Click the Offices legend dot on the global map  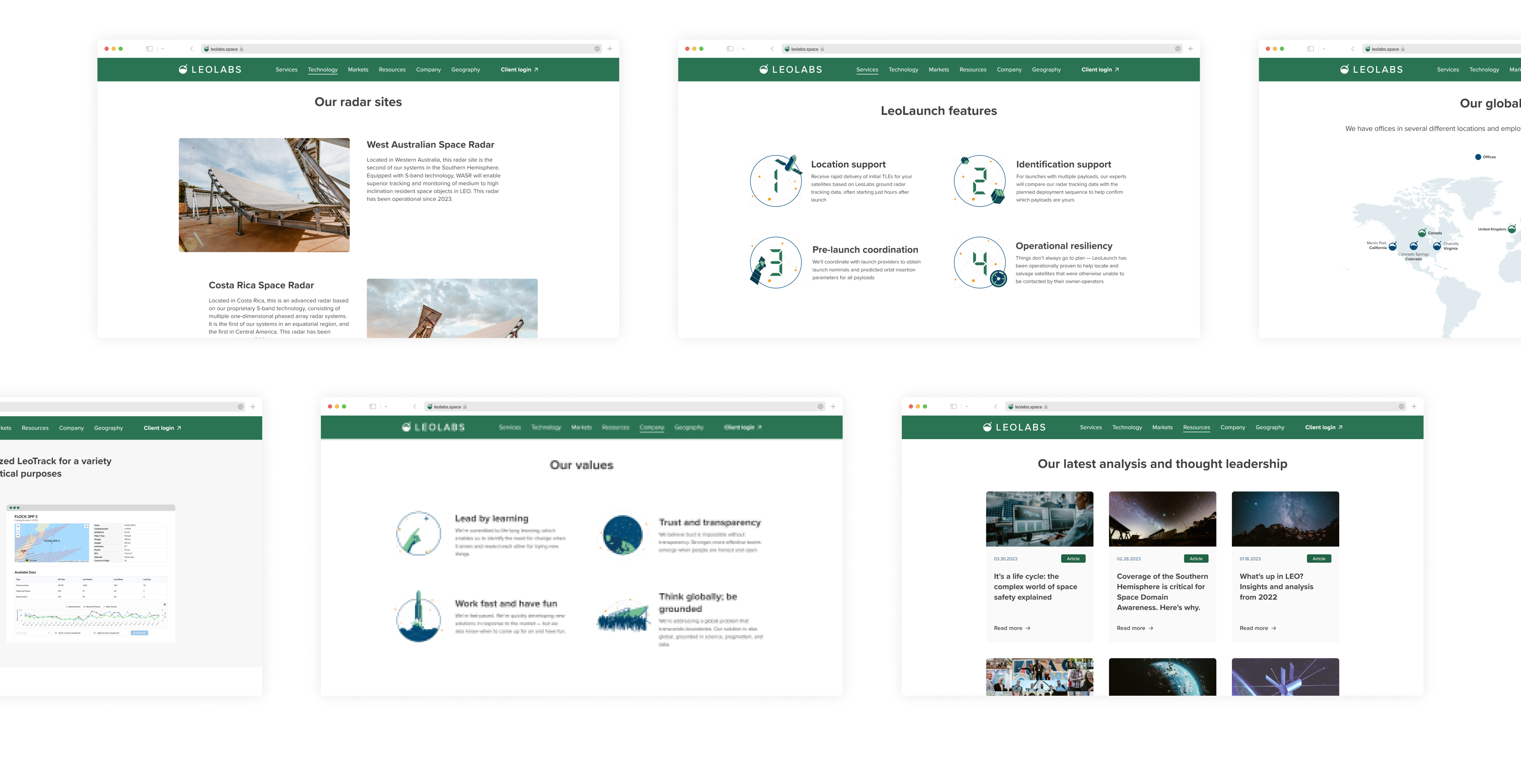(x=1478, y=157)
